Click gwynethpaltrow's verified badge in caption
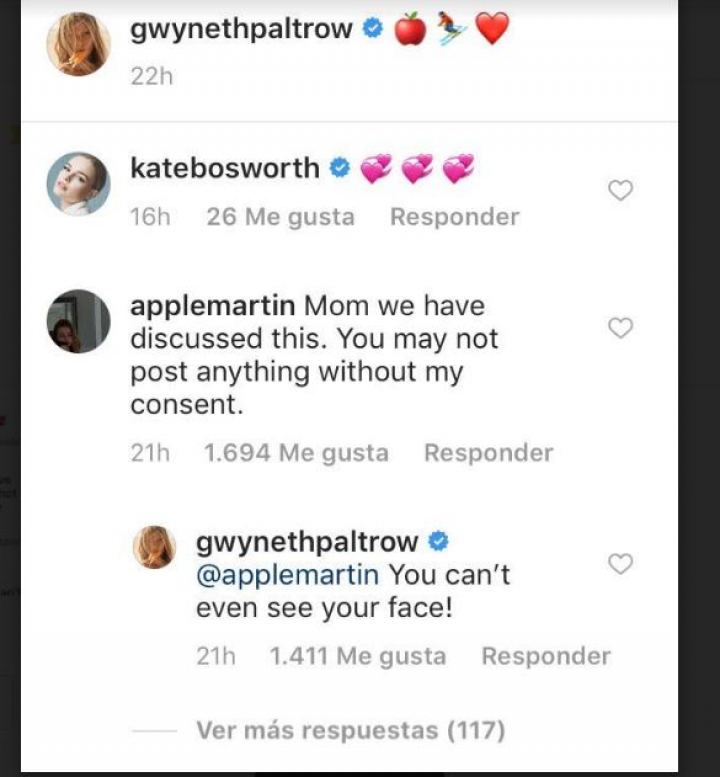This screenshot has width=720, height=777. pos(372,30)
